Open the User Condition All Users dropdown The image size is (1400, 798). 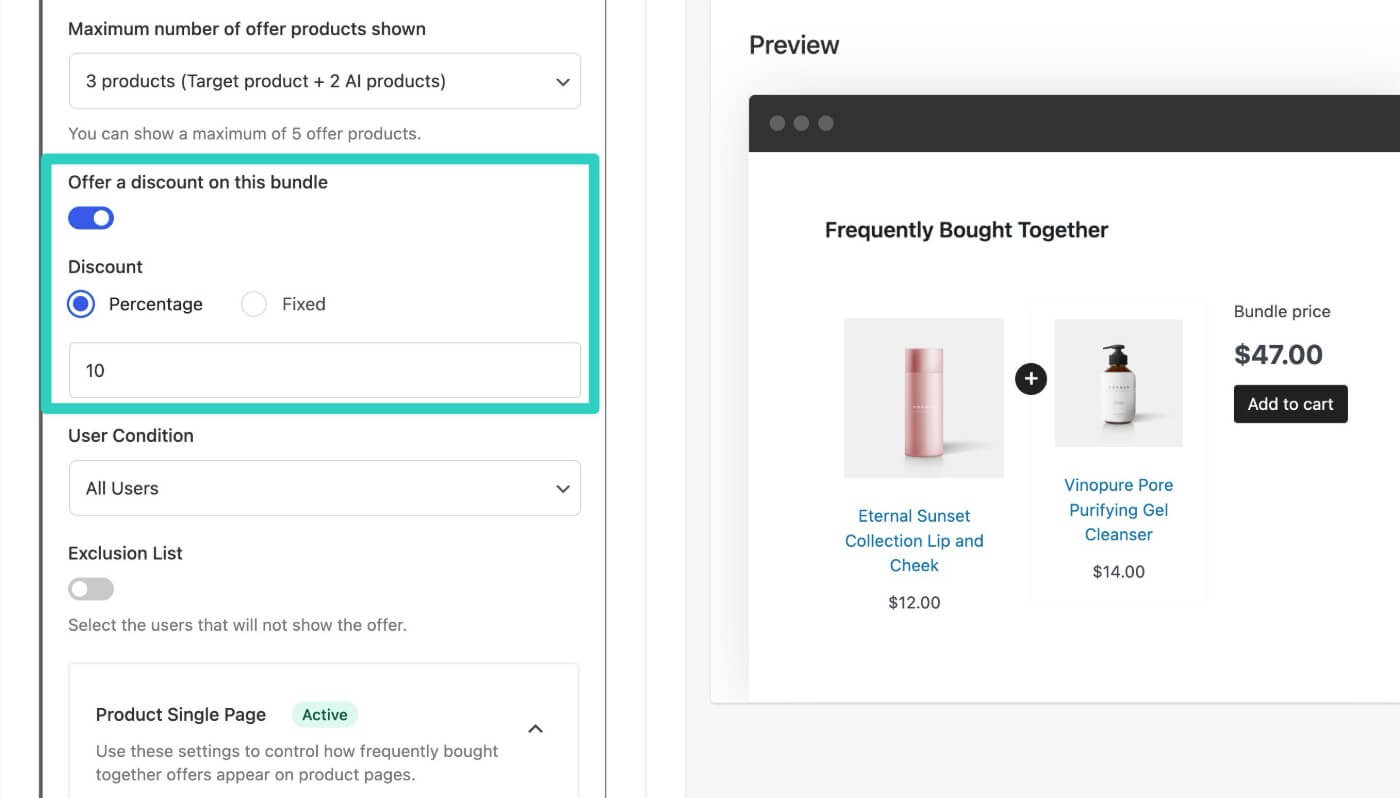click(325, 488)
